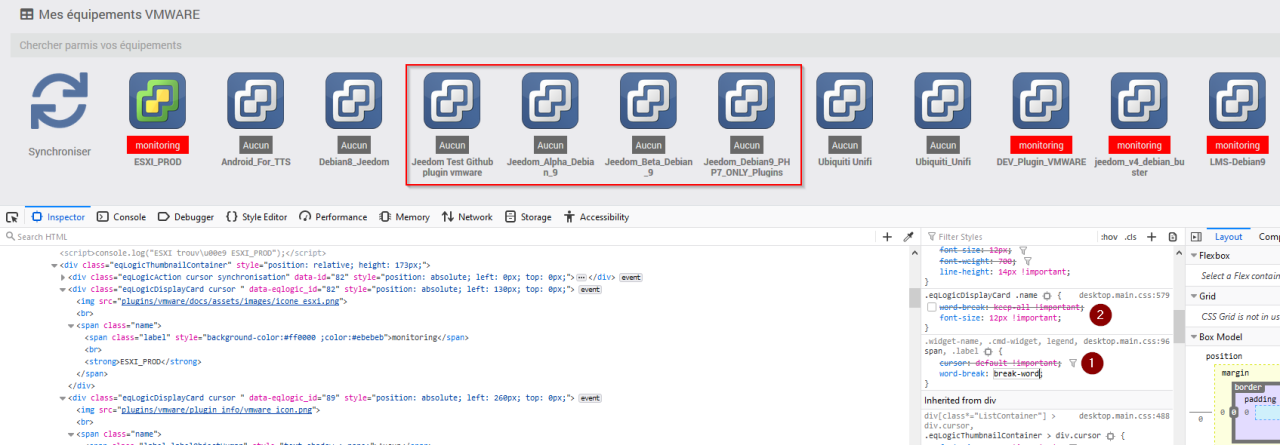Open the desktop.main.css:96 source link
Screen dimensions: 1280x445
pyautogui.click(x=1127, y=341)
